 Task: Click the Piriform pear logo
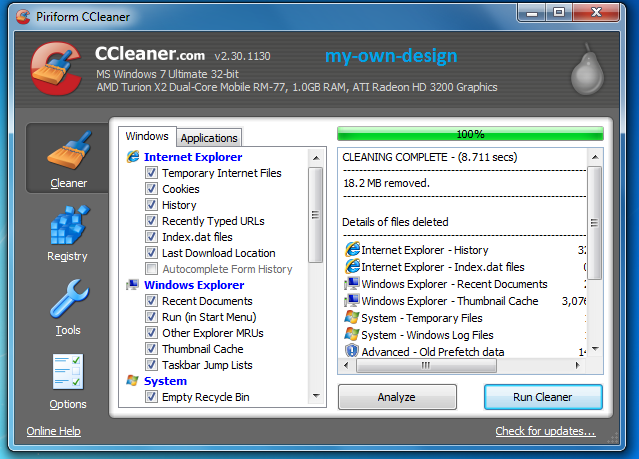pos(587,69)
